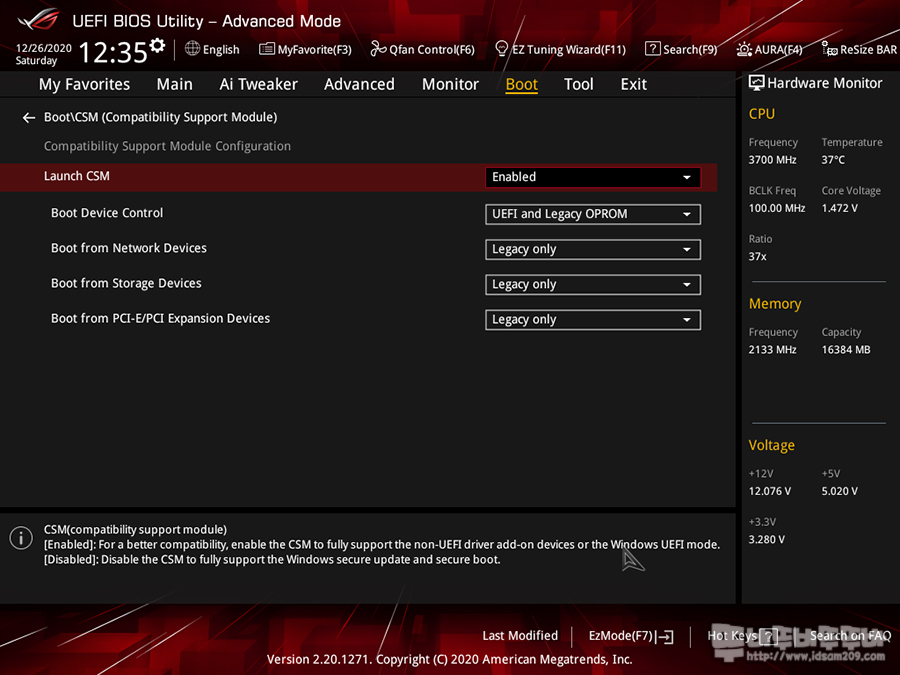
Task: Open the Advanced tab
Action: pos(359,84)
